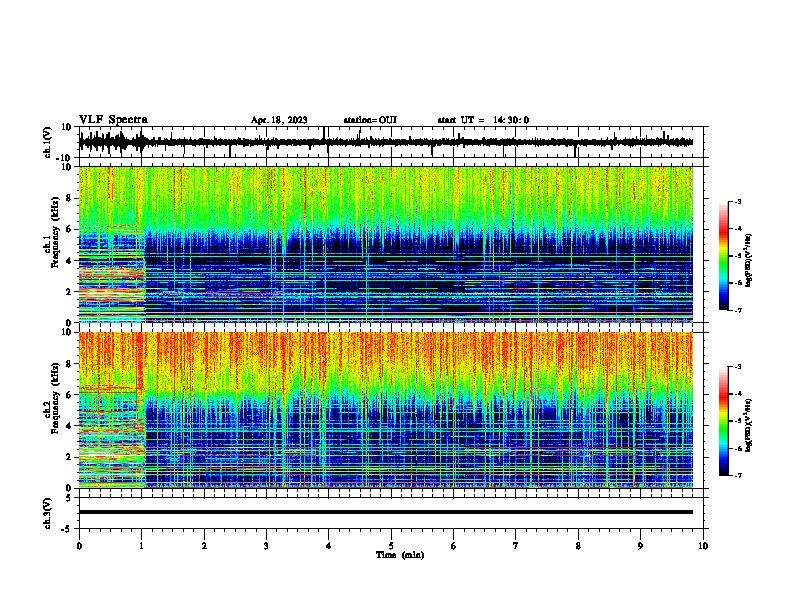792x612 pixels.
Task: Click time axis tick label '10'
Action: click(x=703, y=546)
